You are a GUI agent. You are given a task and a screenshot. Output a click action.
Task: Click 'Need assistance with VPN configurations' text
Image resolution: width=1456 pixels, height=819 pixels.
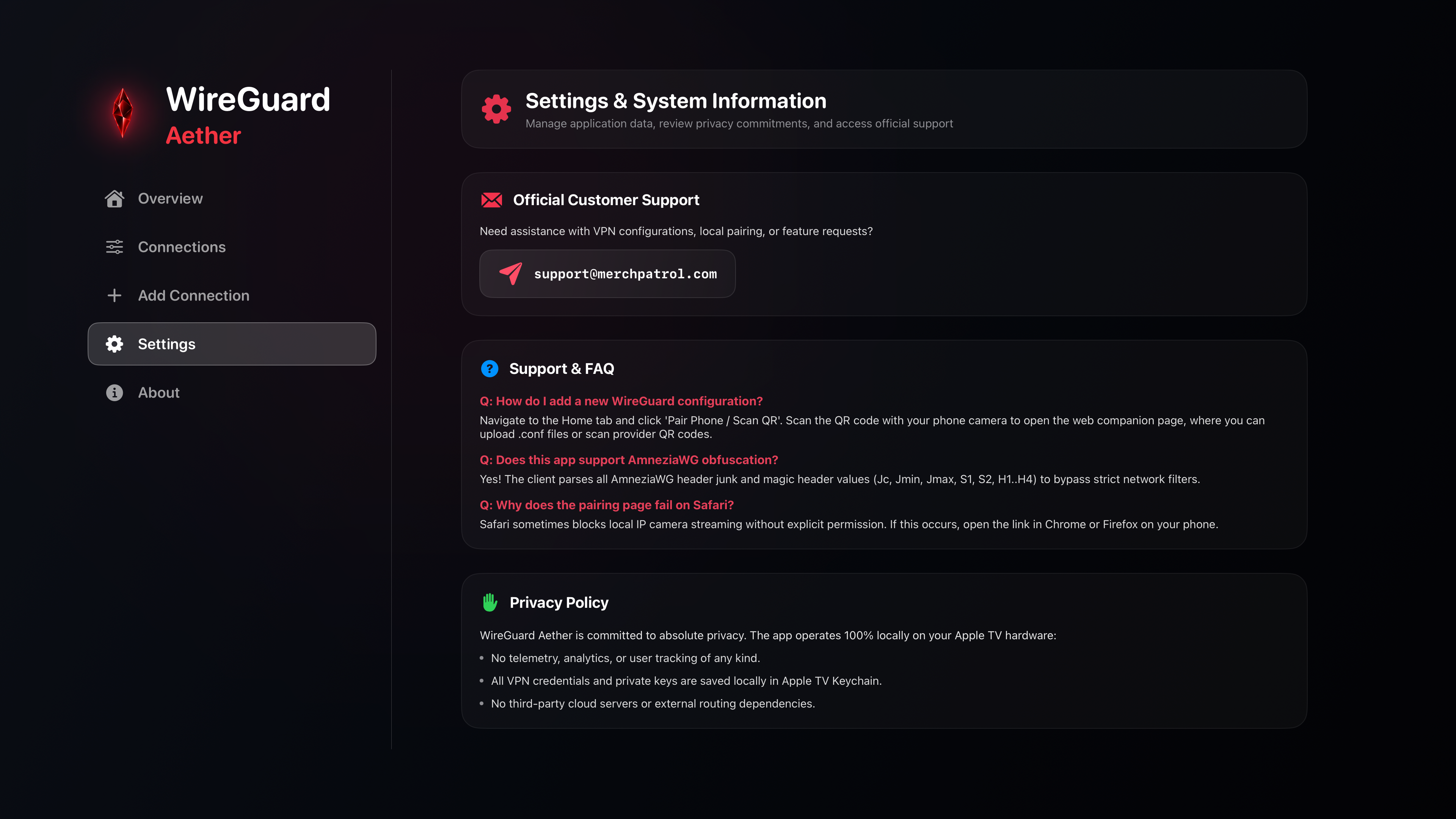tap(676, 231)
